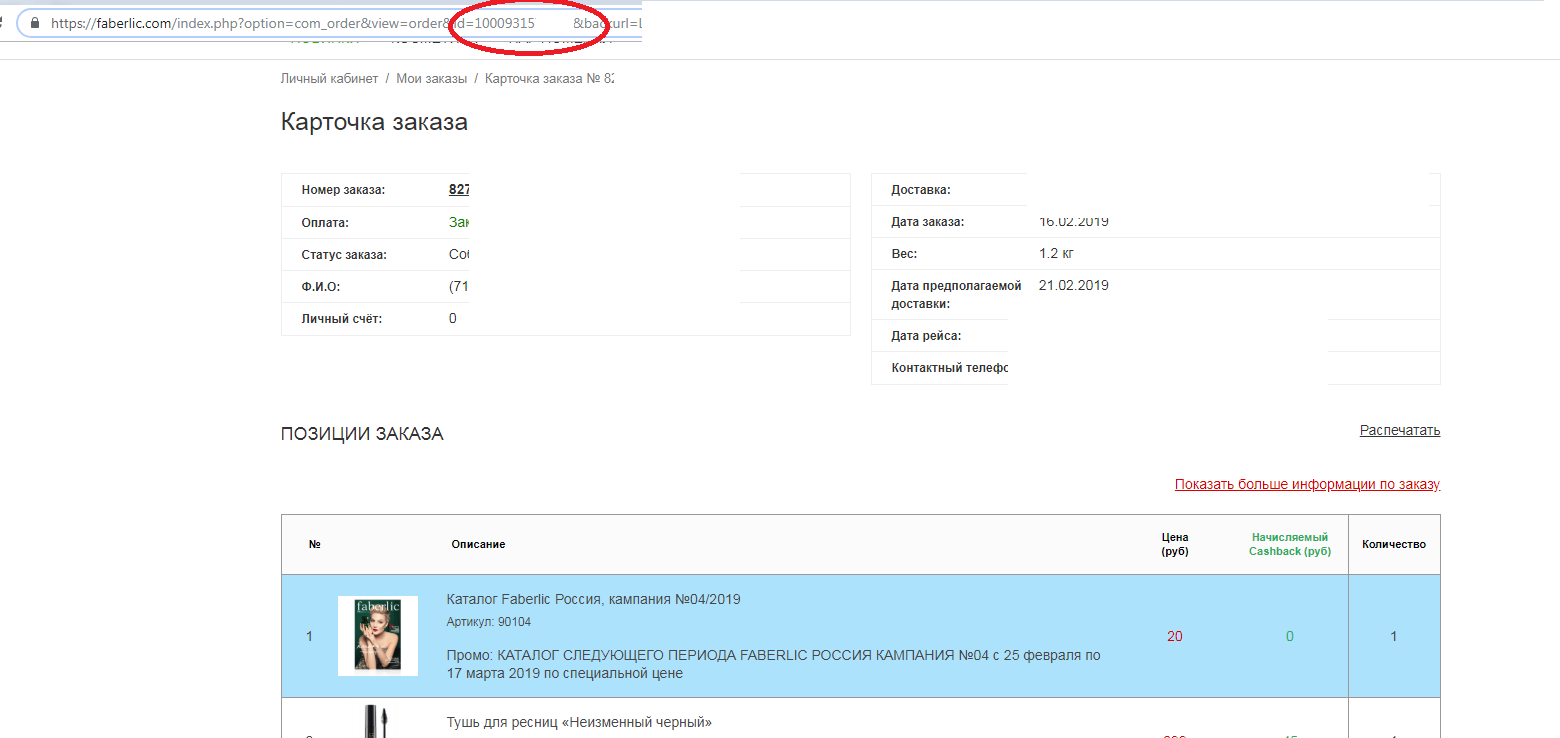Click the Вес label

pyautogui.click(x=904, y=254)
